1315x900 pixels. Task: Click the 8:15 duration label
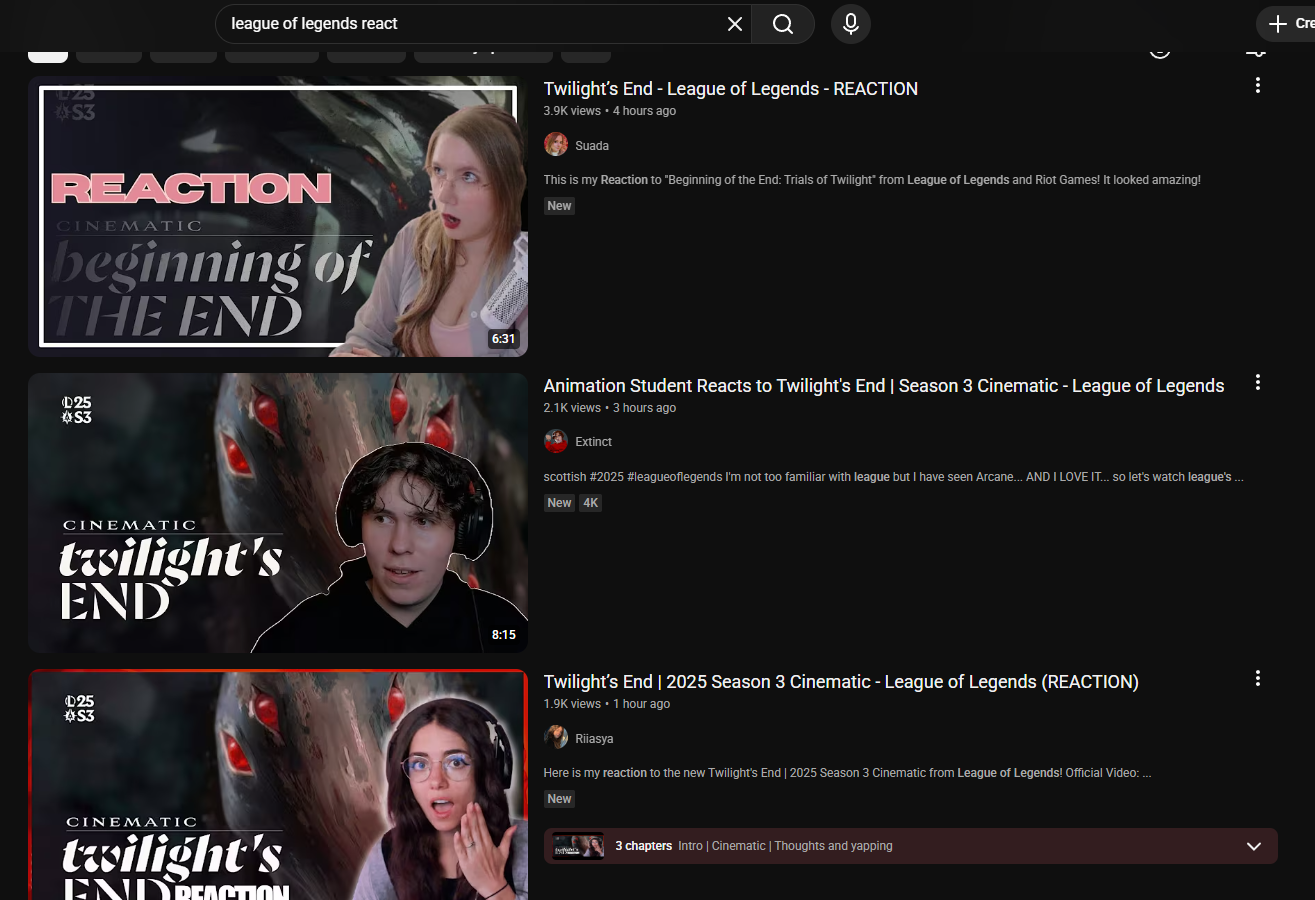[x=503, y=635]
